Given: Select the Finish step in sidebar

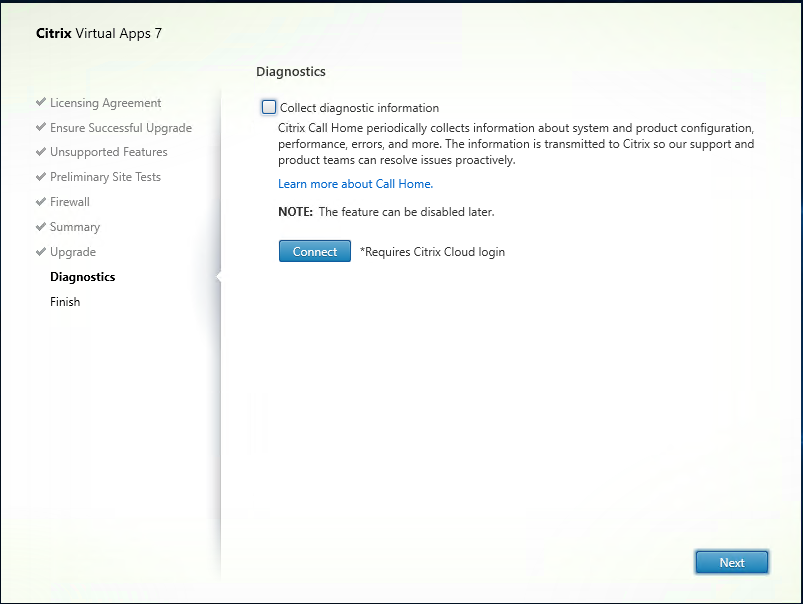Looking at the screenshot, I should click(x=65, y=302).
